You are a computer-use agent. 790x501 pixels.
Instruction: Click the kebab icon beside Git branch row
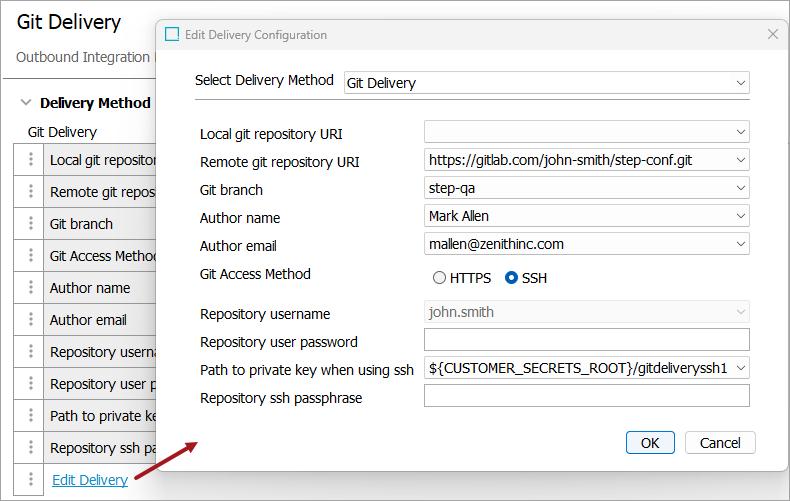click(31, 224)
